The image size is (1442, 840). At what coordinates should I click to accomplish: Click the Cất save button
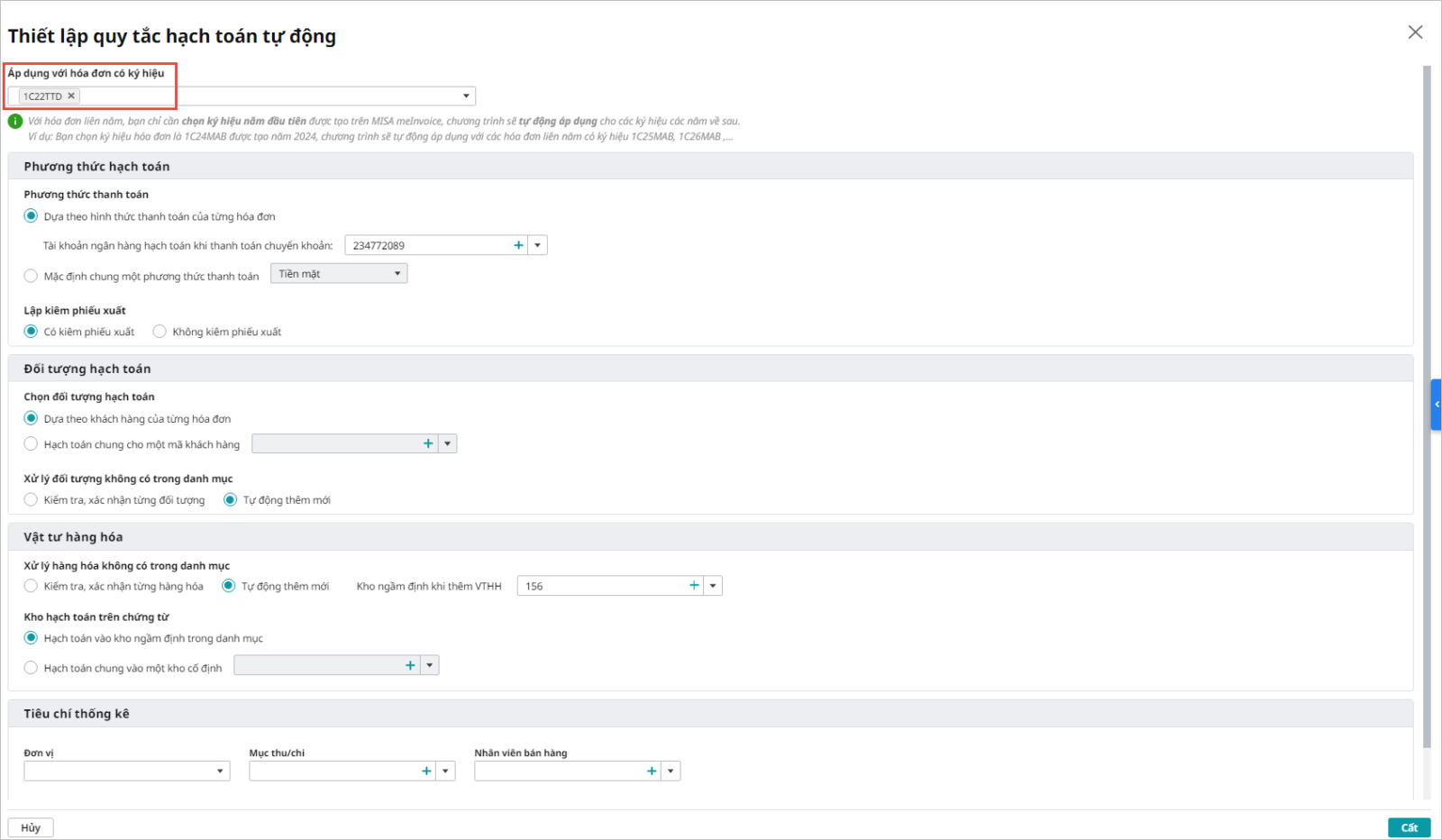(x=1409, y=827)
